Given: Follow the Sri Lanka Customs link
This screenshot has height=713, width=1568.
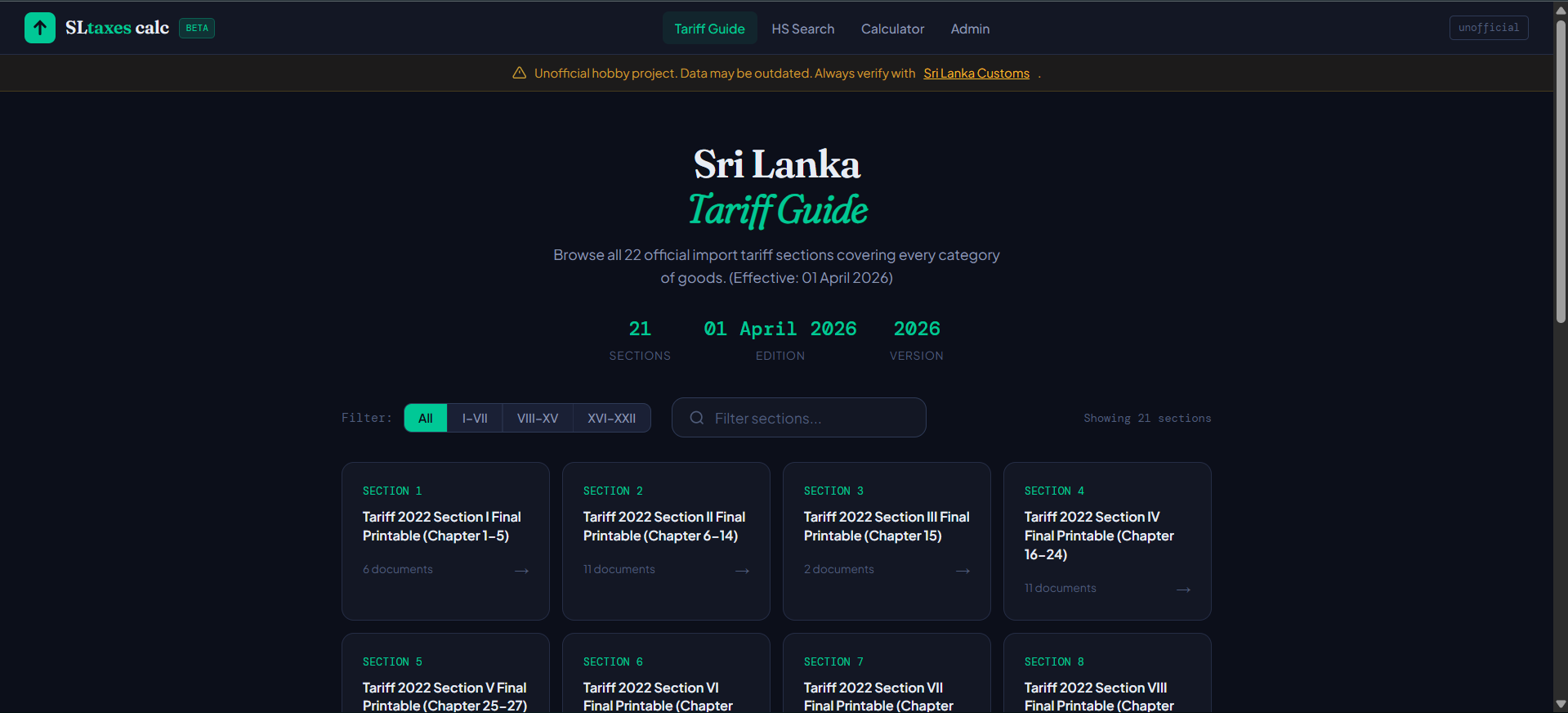Looking at the screenshot, I should point(976,74).
